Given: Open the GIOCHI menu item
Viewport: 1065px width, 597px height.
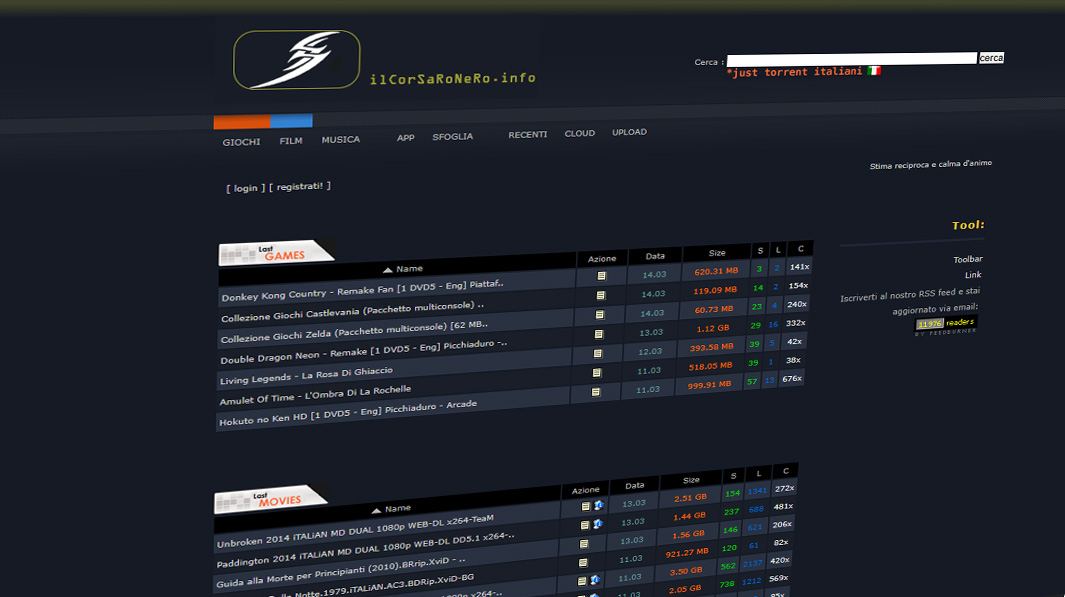Looking at the screenshot, I should [241, 142].
